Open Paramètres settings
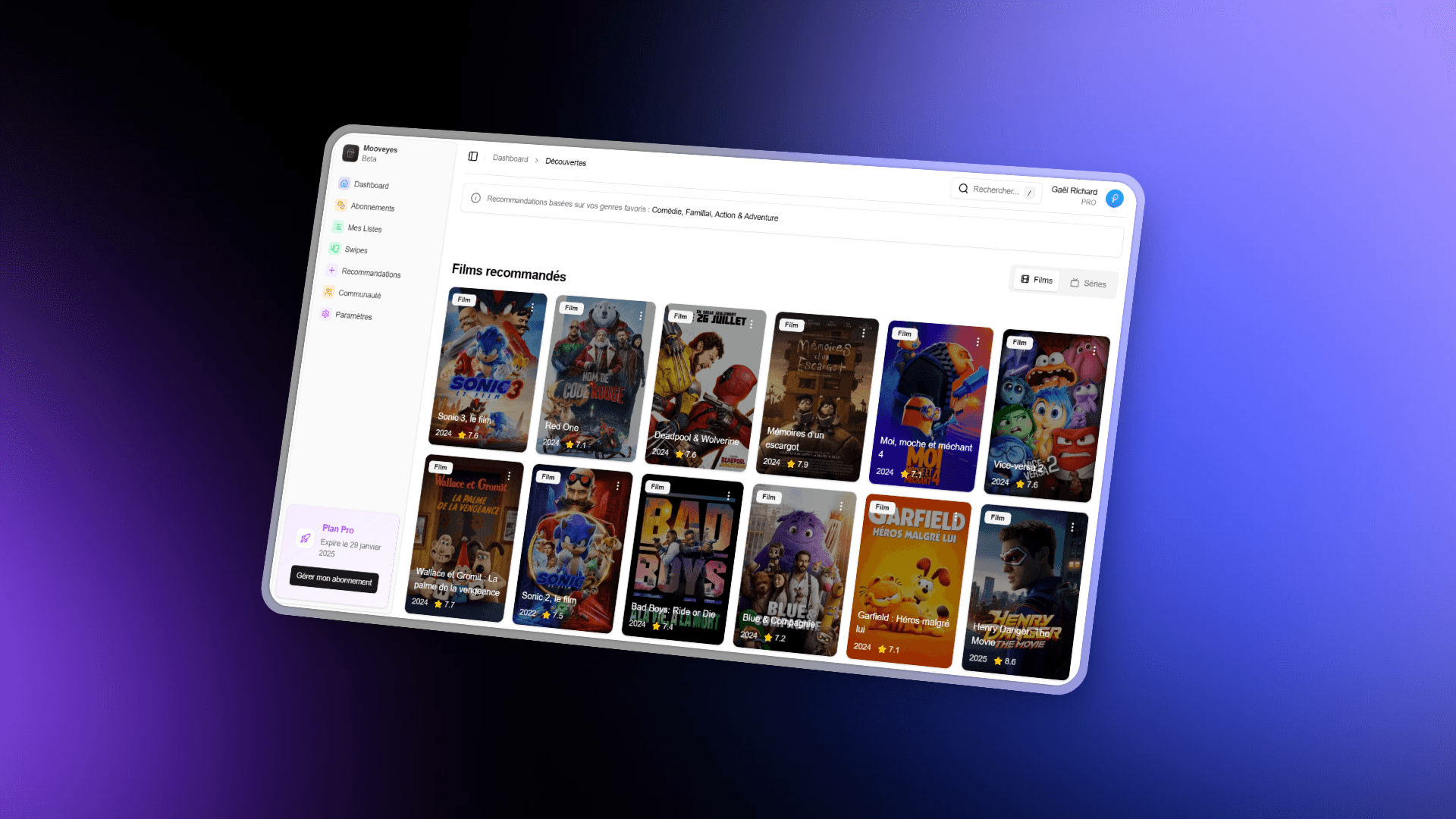Viewport: 1456px width, 819px height. click(x=347, y=315)
